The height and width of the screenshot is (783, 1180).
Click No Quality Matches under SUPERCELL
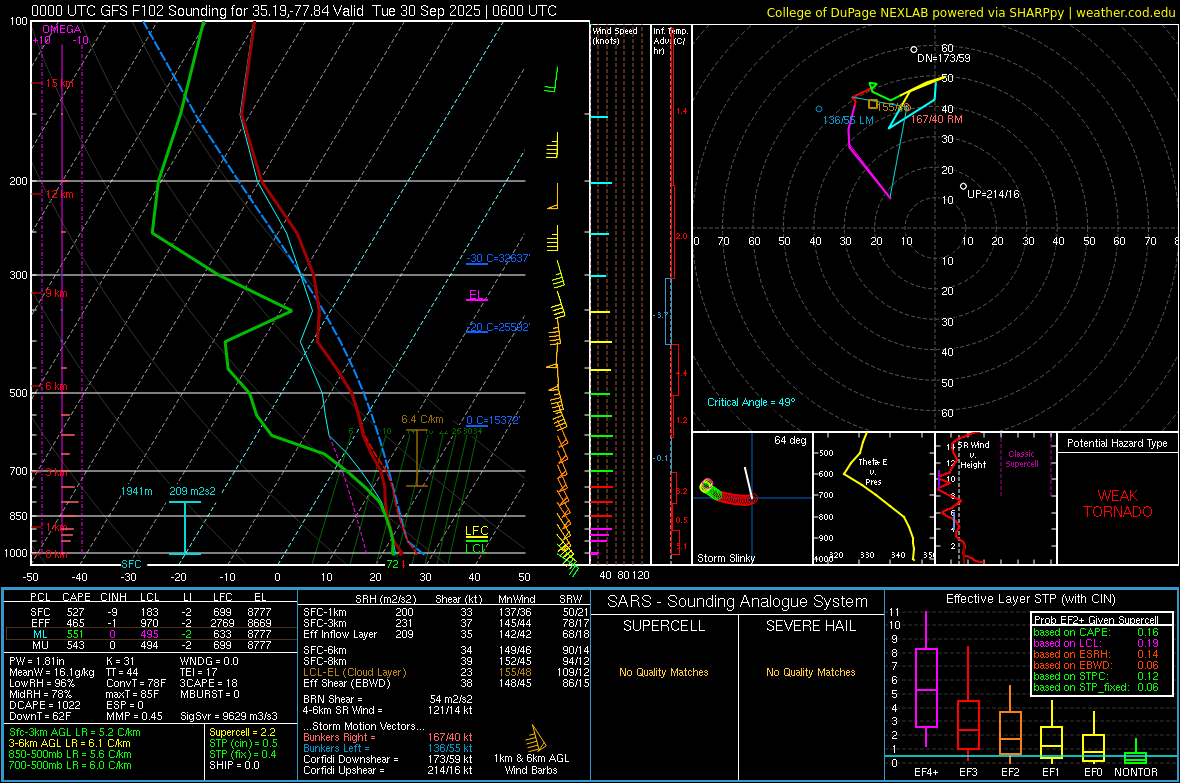click(x=664, y=672)
